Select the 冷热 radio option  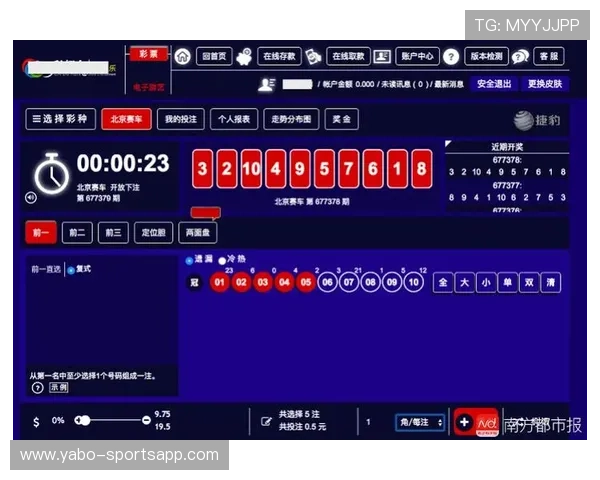[x=222, y=260]
